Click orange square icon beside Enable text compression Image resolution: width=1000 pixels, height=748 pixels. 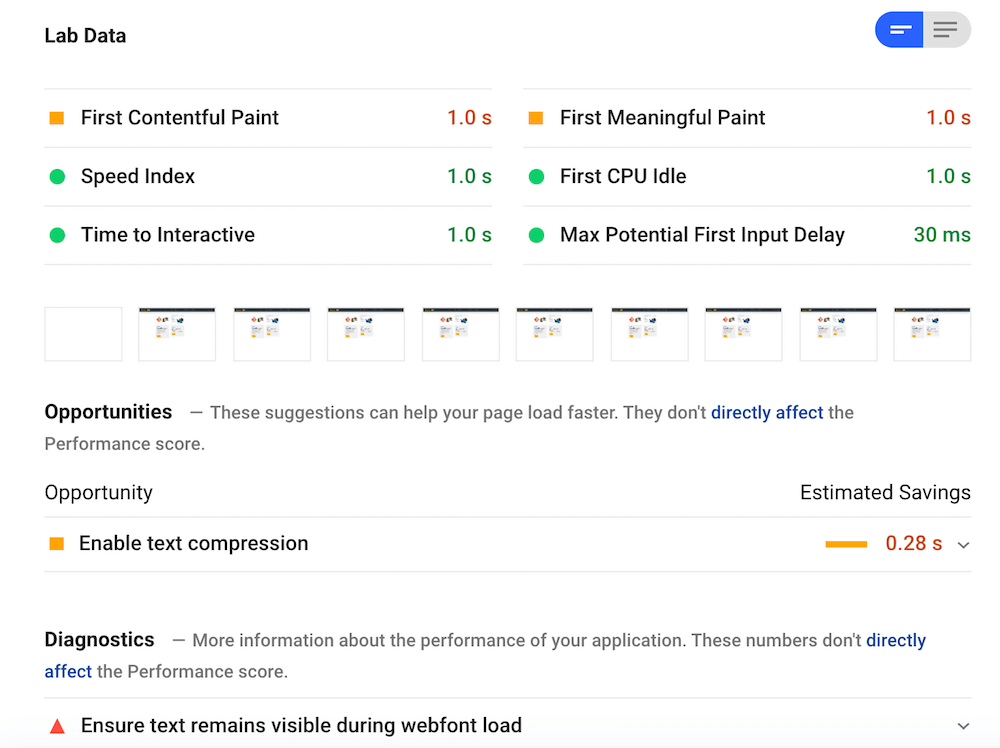57,544
